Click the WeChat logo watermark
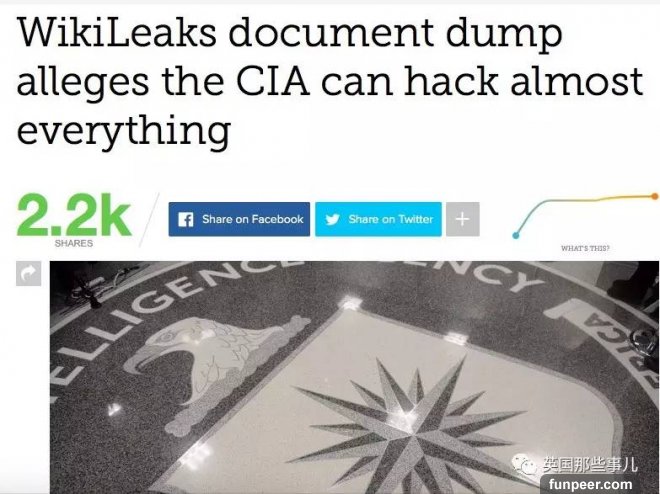The height and width of the screenshot is (494, 660). [525, 465]
